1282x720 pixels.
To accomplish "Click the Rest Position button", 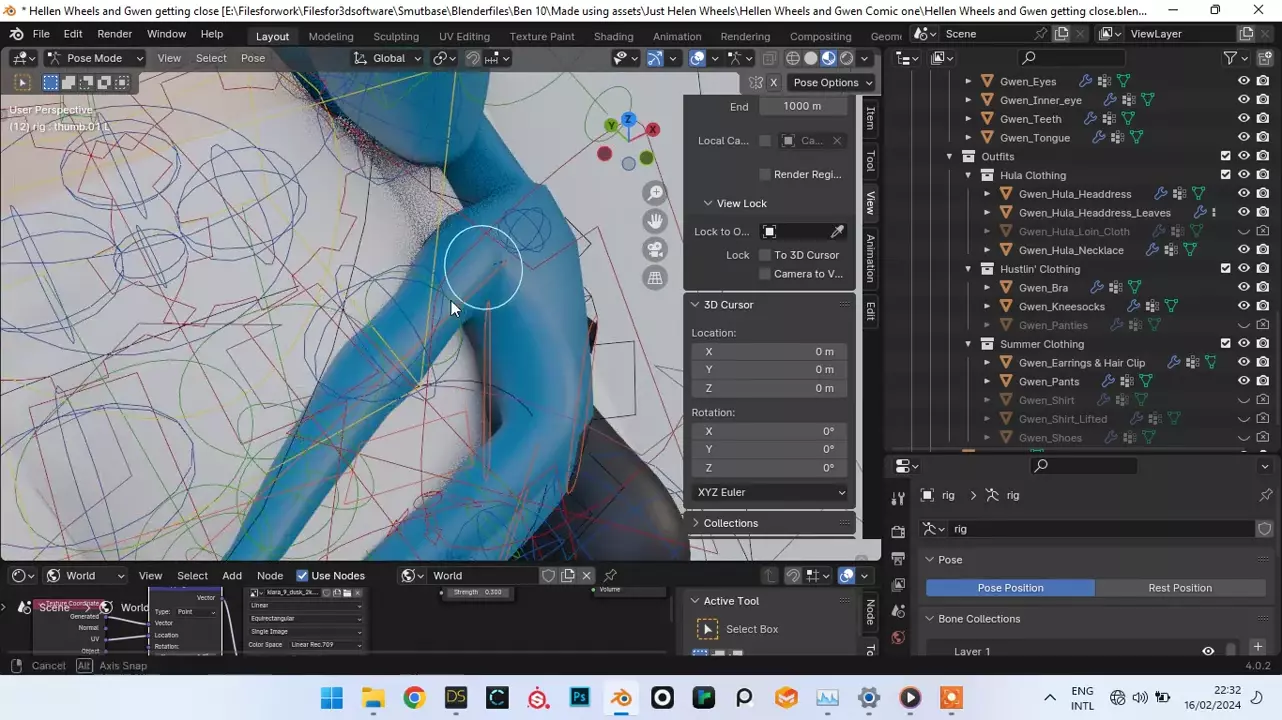I will (x=1179, y=588).
